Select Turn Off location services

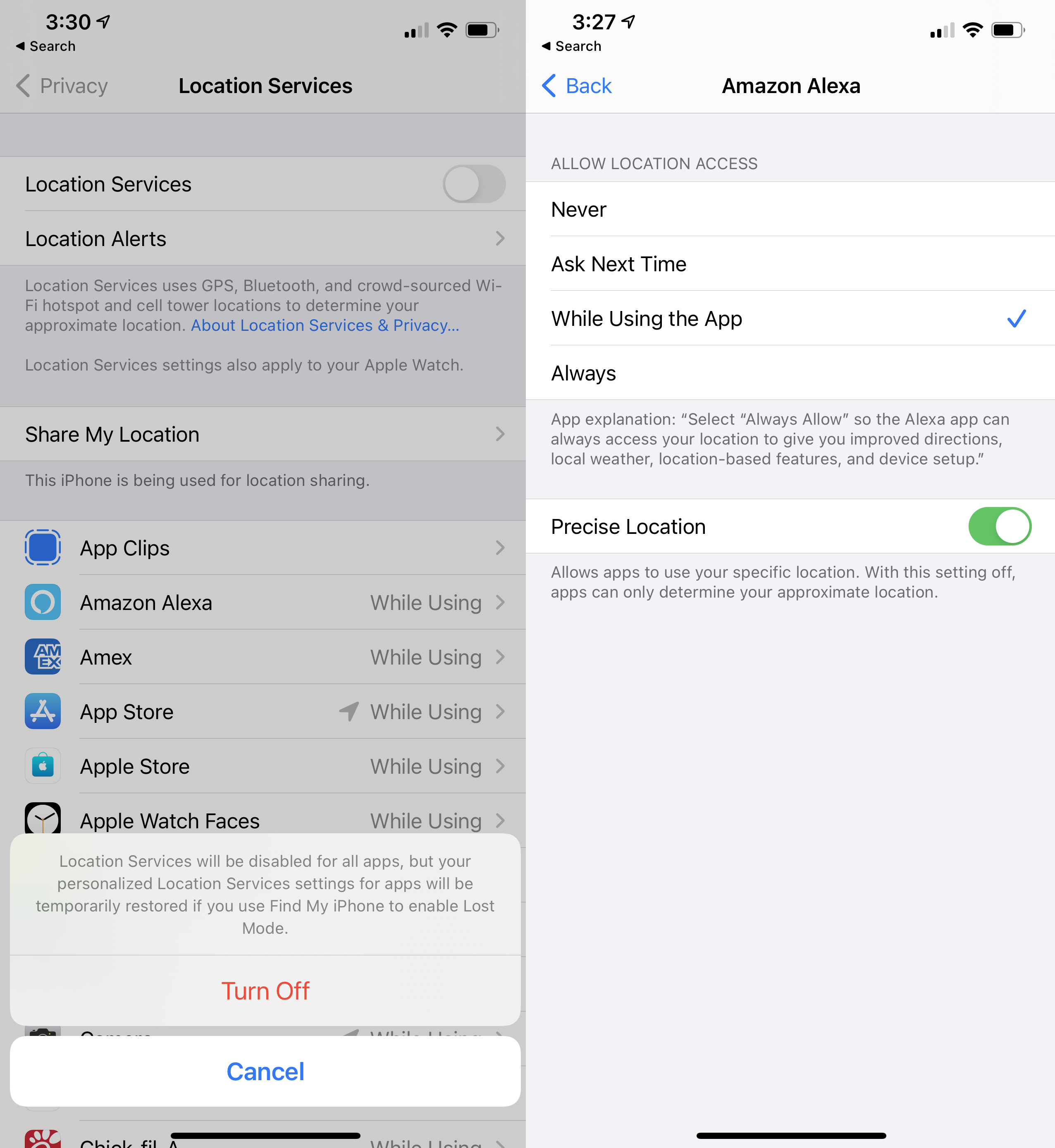[265, 990]
